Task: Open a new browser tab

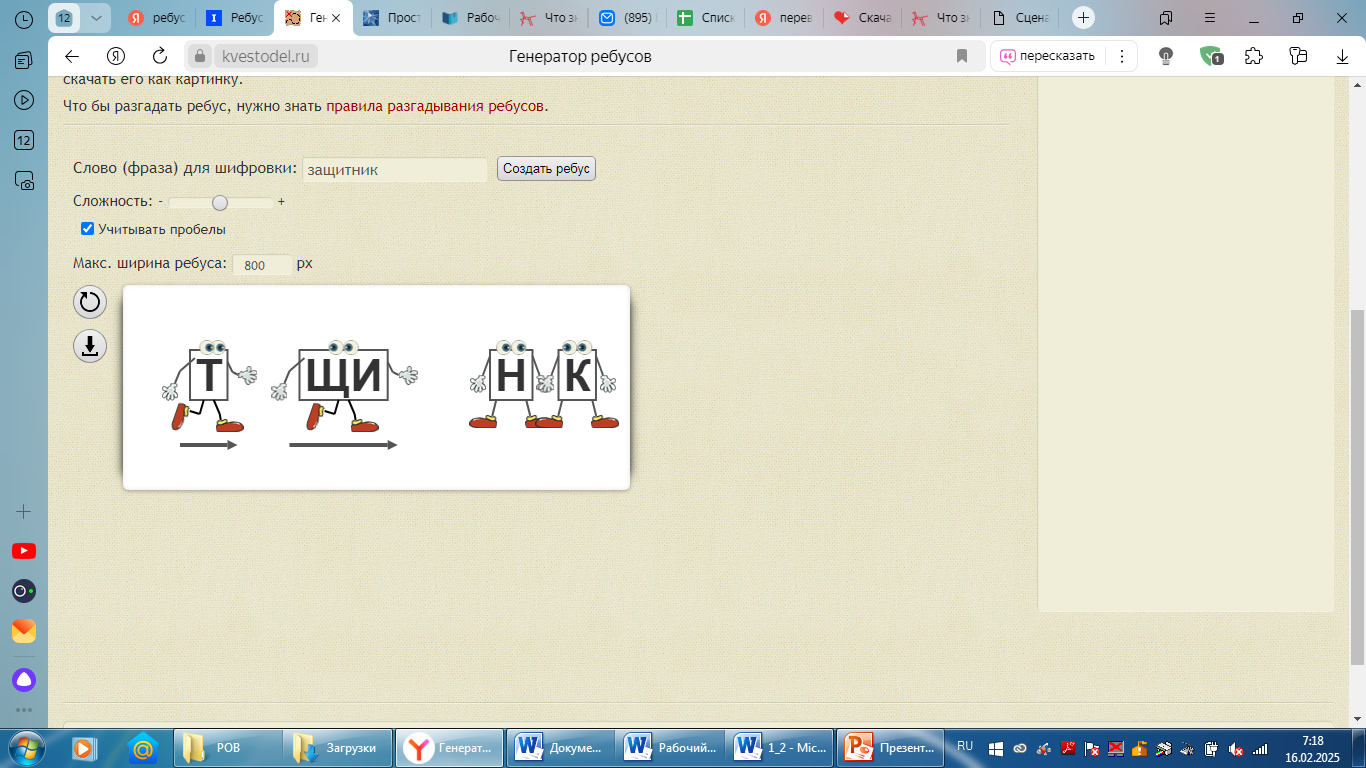Action: click(1084, 18)
